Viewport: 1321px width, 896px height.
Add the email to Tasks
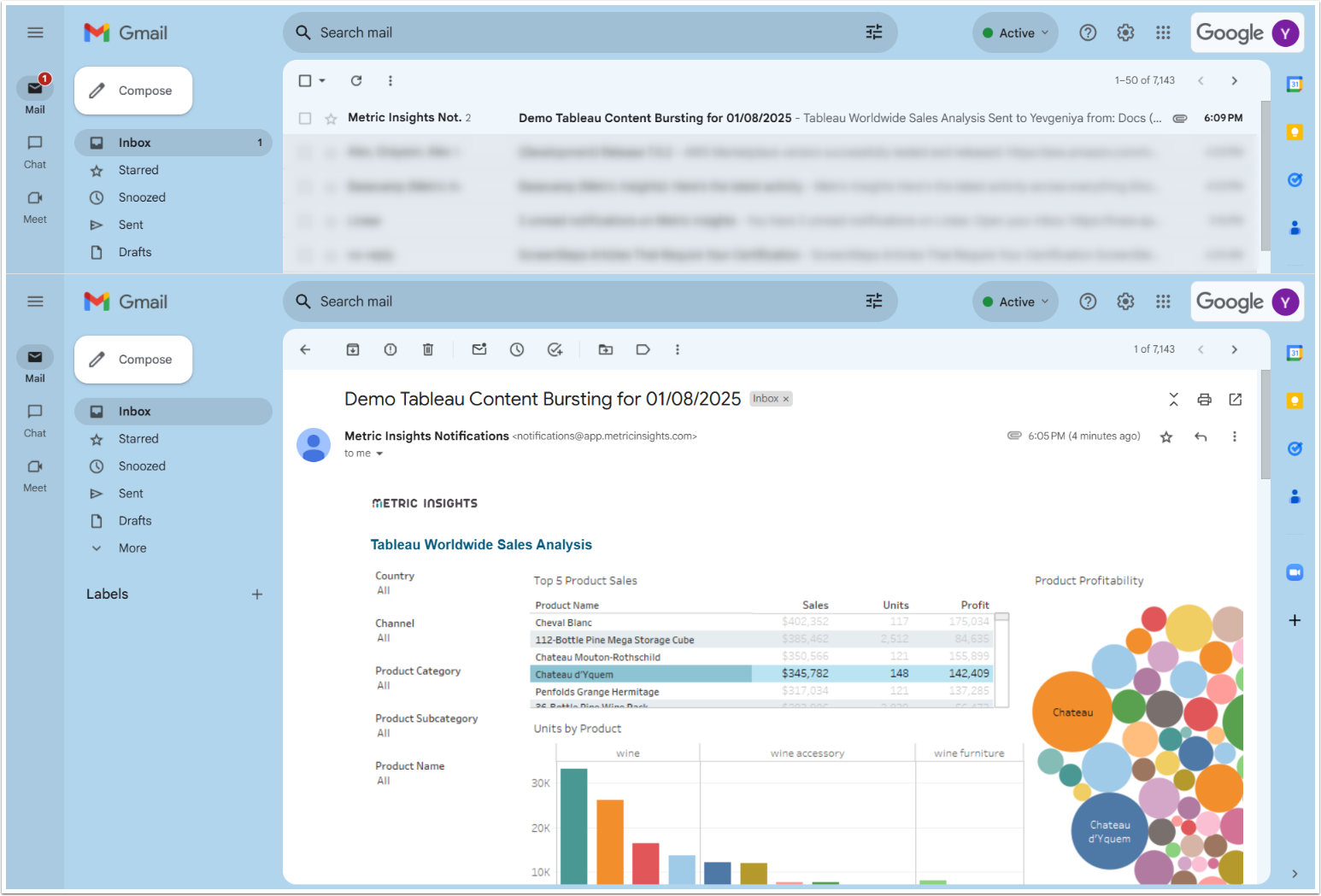click(555, 349)
